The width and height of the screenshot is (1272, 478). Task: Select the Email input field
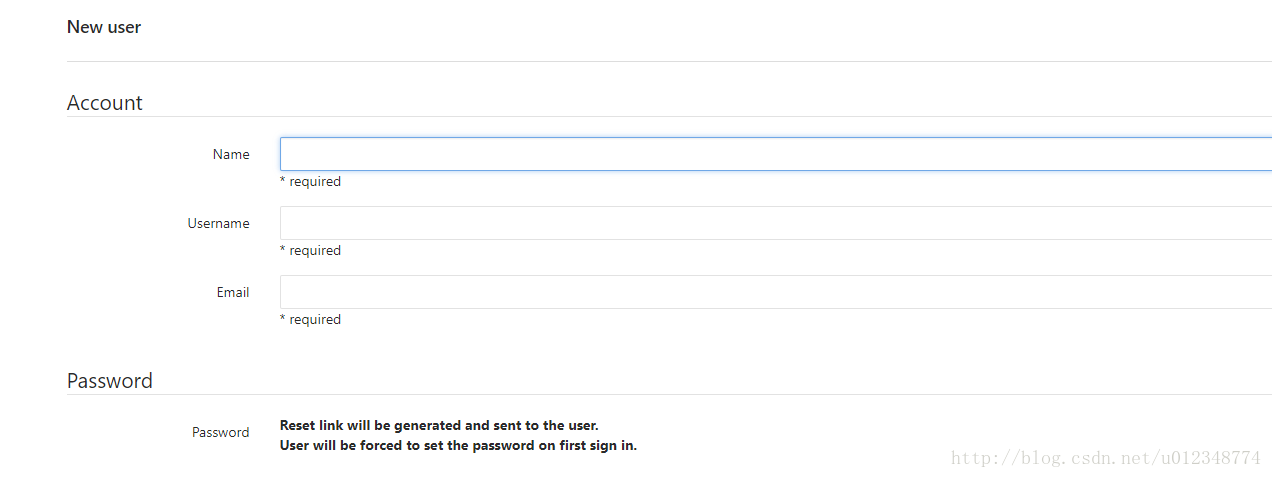point(775,292)
